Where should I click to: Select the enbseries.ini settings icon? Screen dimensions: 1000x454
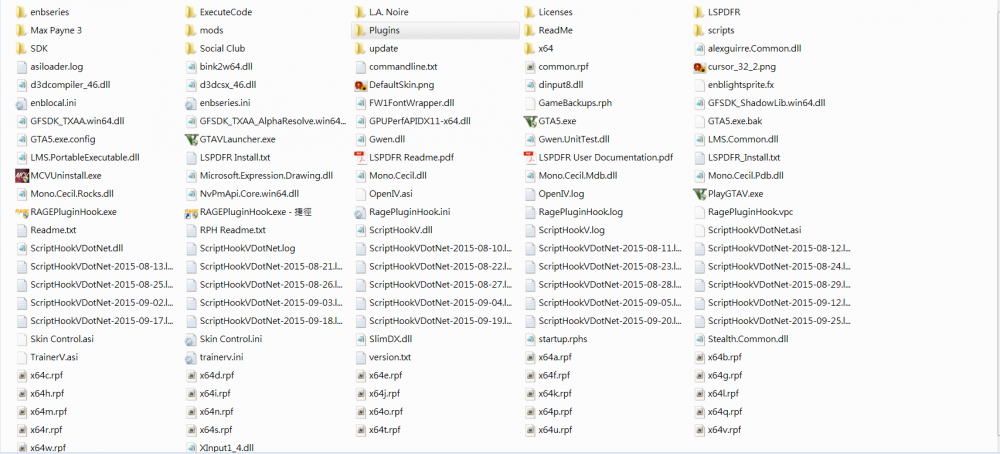pyautogui.click(x=190, y=103)
